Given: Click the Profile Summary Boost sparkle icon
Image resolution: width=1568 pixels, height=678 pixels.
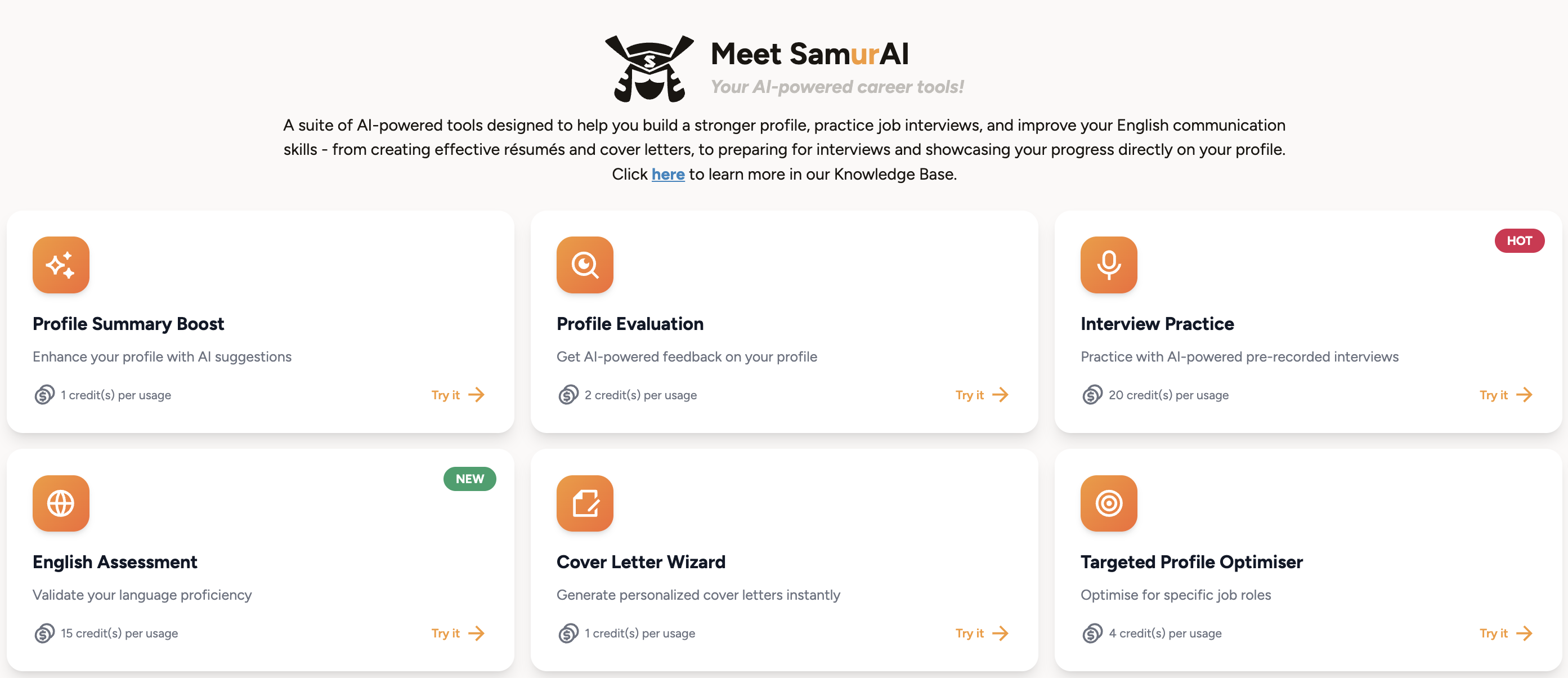Looking at the screenshot, I should point(61,265).
